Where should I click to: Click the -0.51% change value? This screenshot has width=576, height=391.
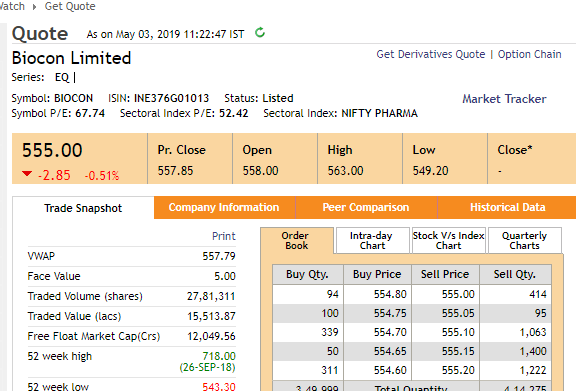click(102, 176)
